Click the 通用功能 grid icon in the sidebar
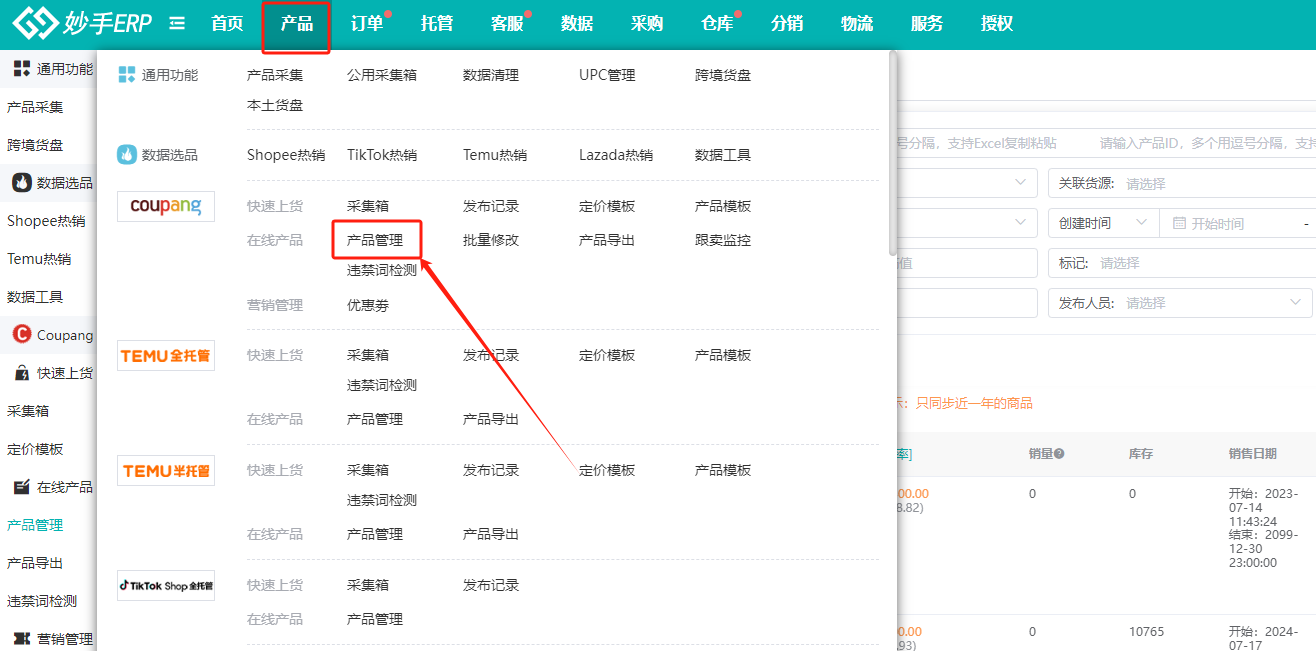The image size is (1316, 651). pyautogui.click(x=21, y=69)
